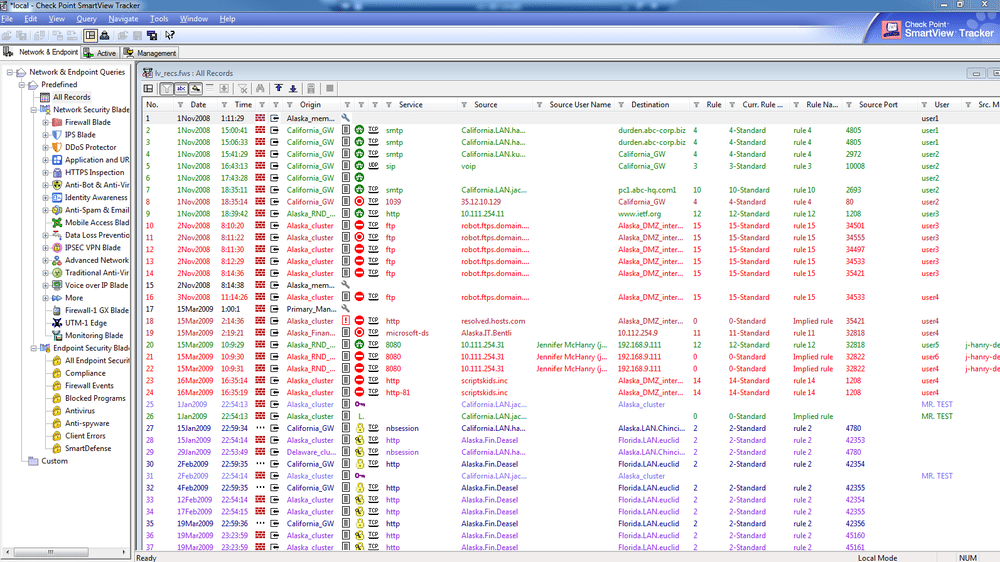Expand the IPSEC VPN Blade node
The image size is (1000, 562).
click(45, 247)
